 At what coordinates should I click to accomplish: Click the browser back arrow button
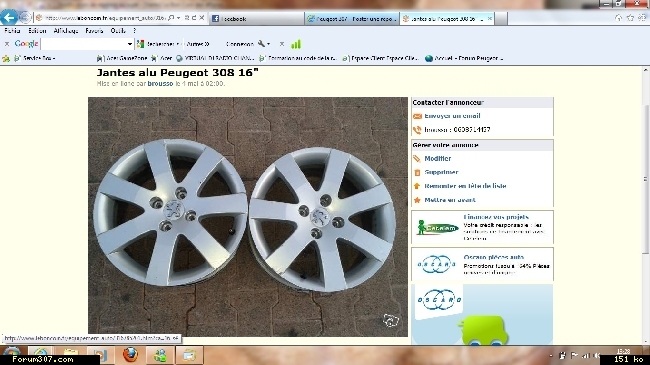tap(9, 17)
